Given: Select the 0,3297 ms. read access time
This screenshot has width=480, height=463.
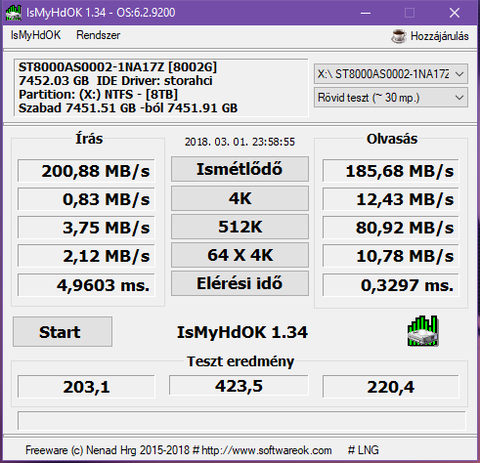Looking at the screenshot, I should point(391,285).
